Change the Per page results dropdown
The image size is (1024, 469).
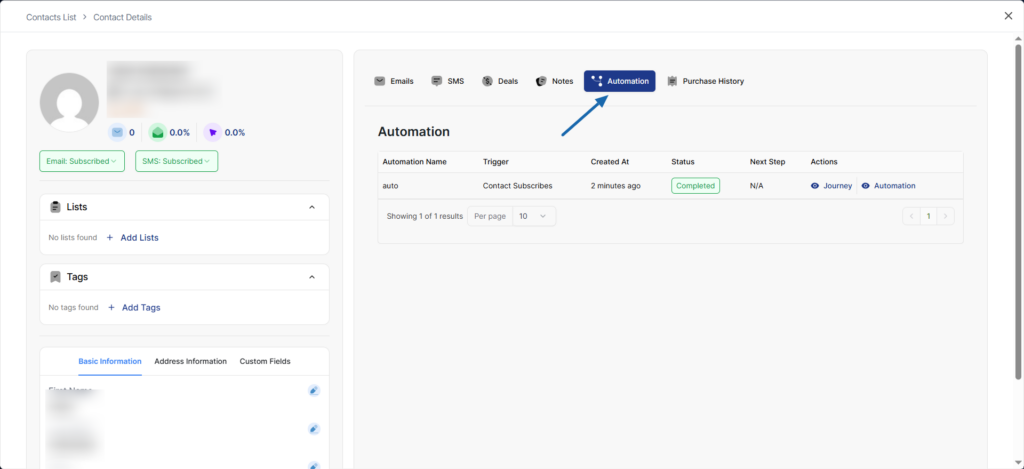[x=534, y=216]
